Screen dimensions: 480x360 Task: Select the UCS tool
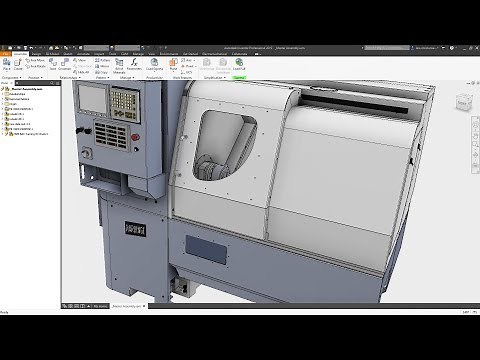pos(187,72)
